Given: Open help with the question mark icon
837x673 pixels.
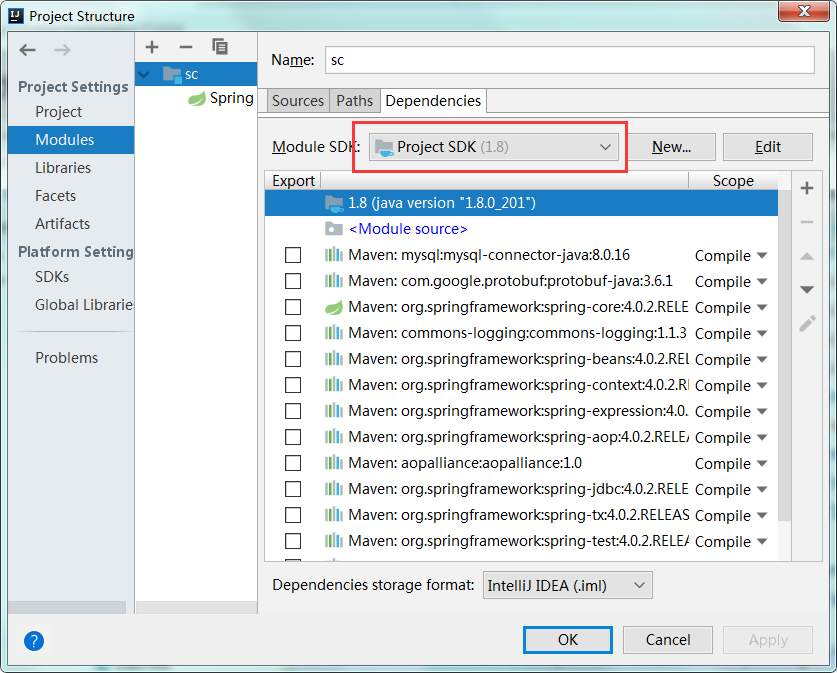Looking at the screenshot, I should 34,640.
